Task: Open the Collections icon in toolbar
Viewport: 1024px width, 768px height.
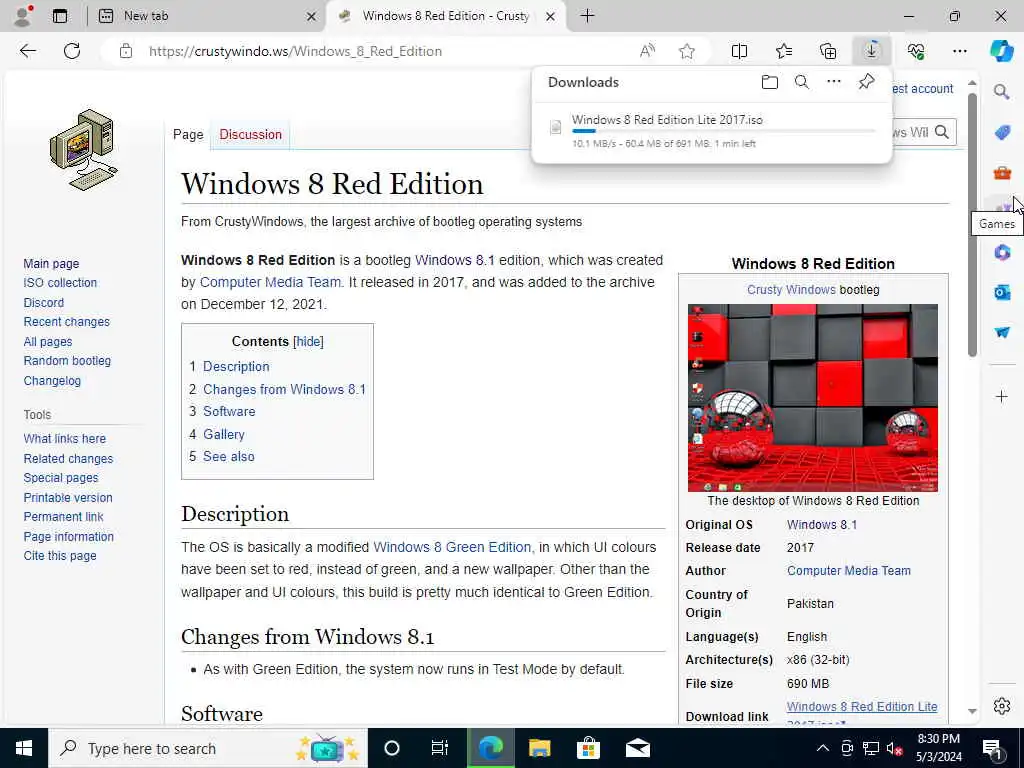Action: coord(828,51)
